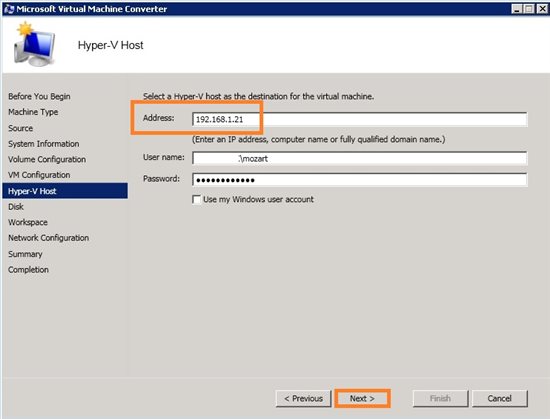This screenshot has width=550, height=419.
Task: Select the Network Configuration step
Action: [49, 238]
